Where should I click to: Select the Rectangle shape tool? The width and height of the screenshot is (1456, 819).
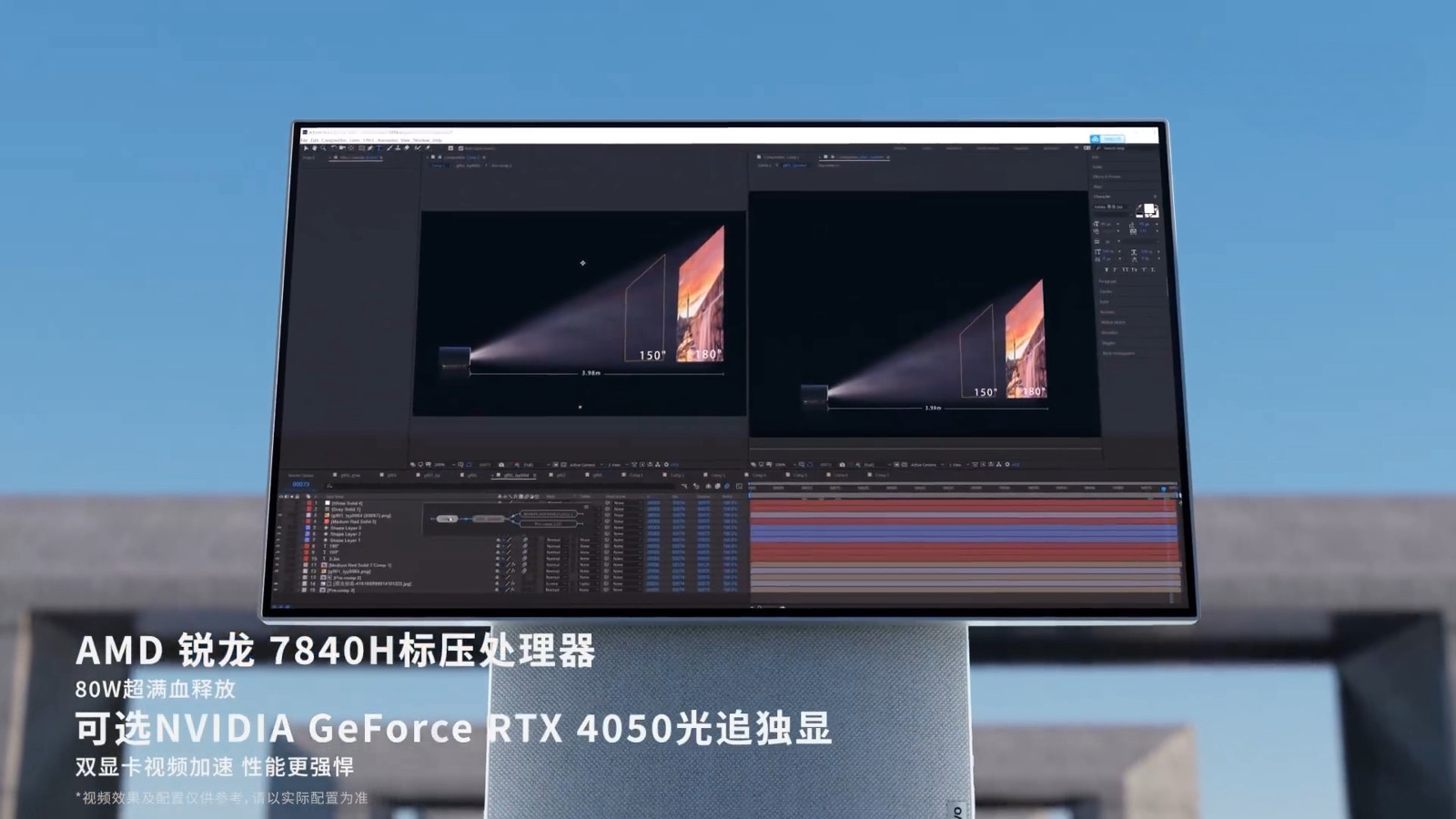click(x=361, y=148)
